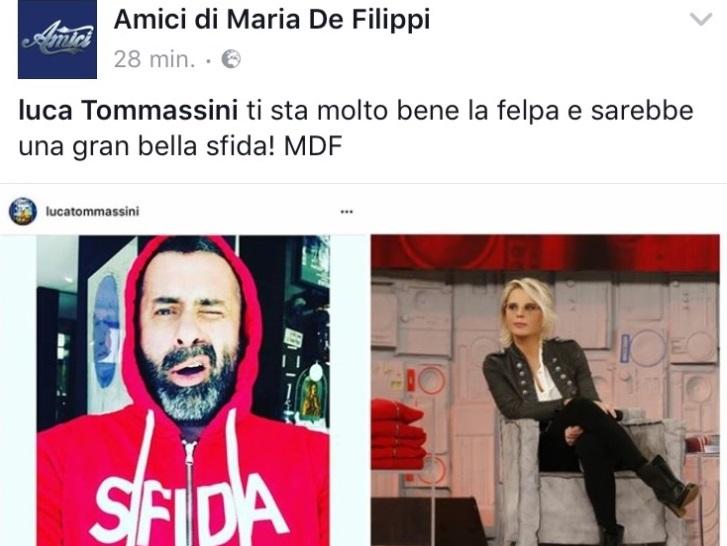
Task: Expand the post options chevron
Action: [701, 19]
